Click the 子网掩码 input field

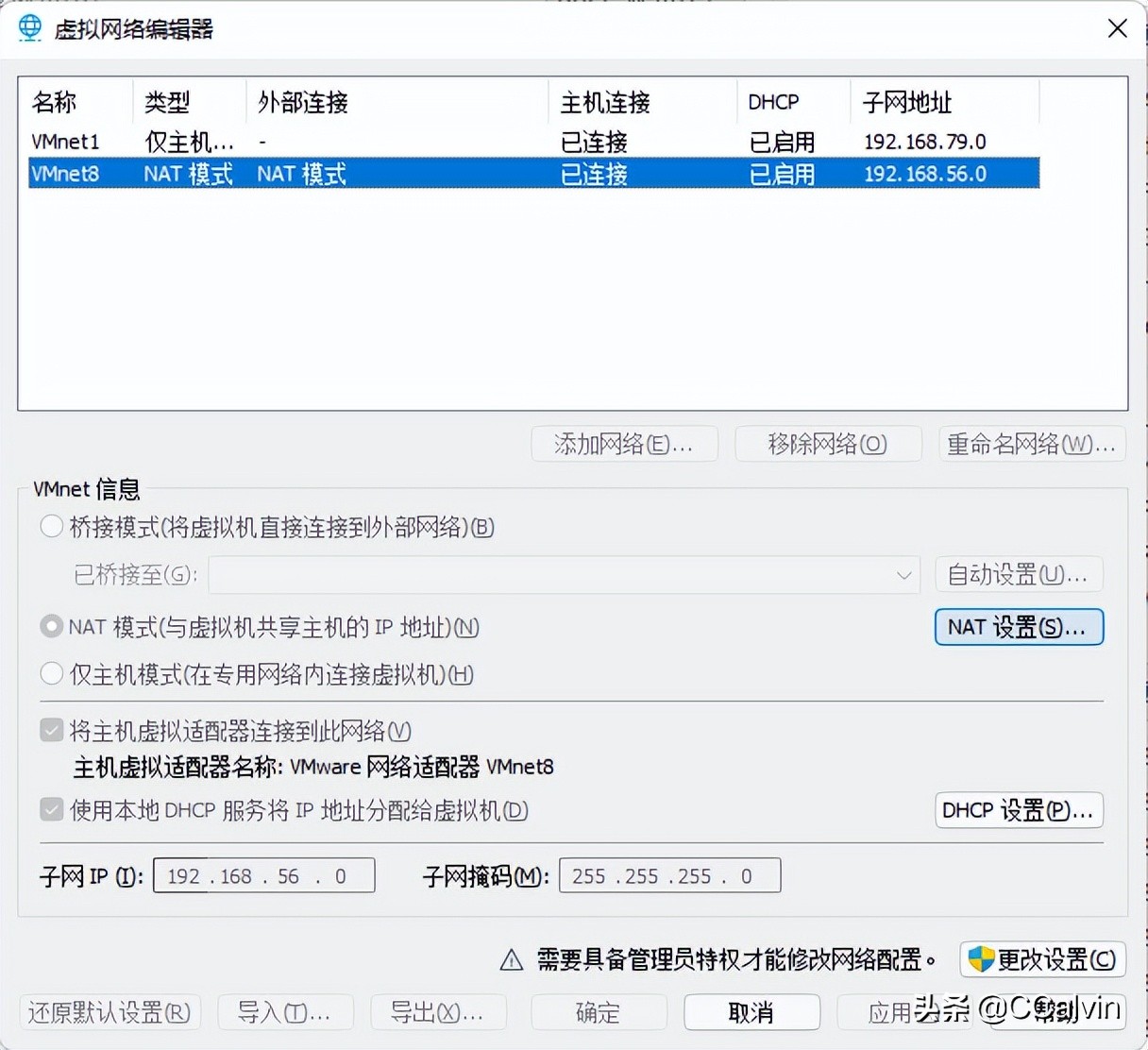[x=669, y=875]
